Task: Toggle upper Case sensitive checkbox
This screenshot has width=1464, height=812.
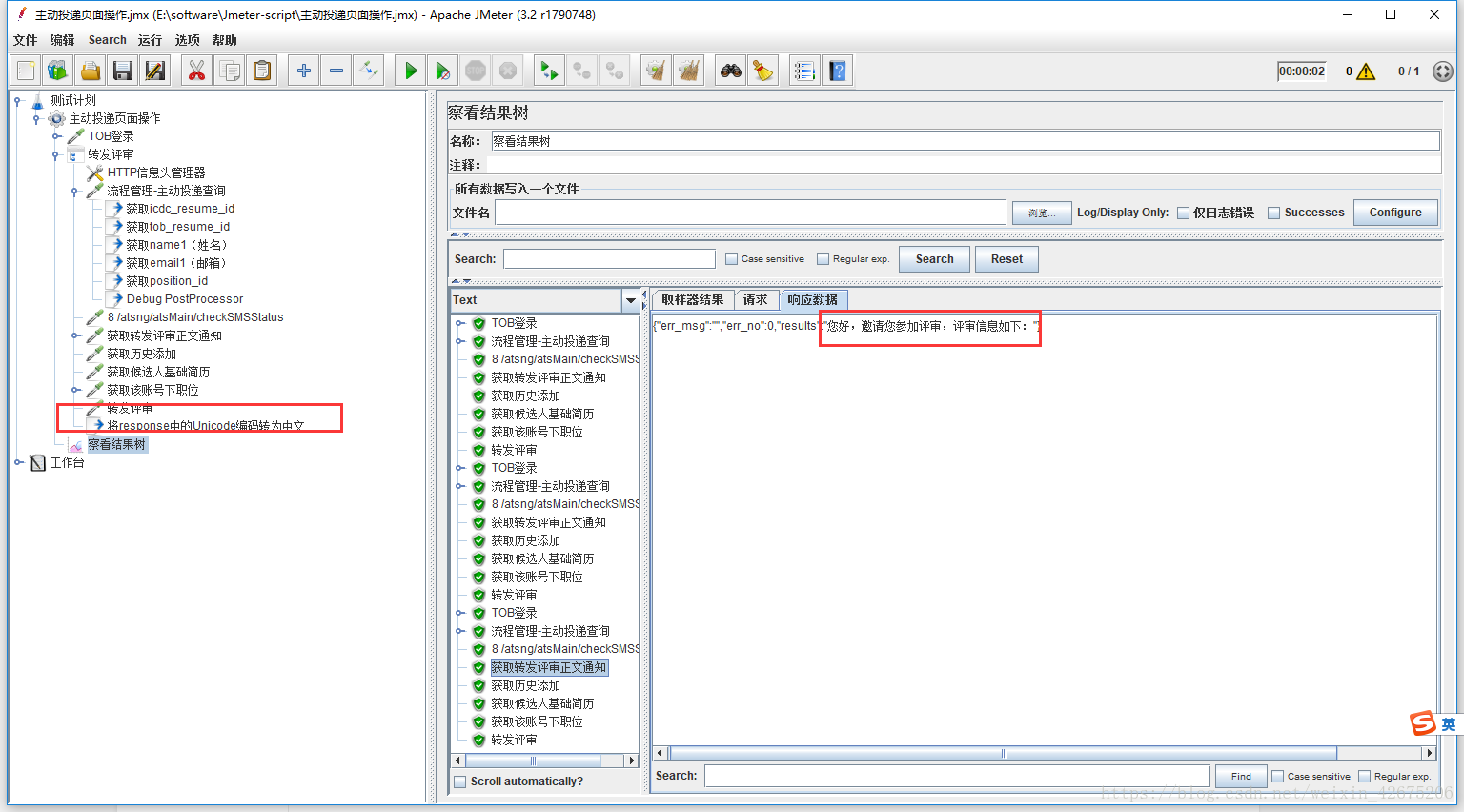Action: click(x=731, y=259)
